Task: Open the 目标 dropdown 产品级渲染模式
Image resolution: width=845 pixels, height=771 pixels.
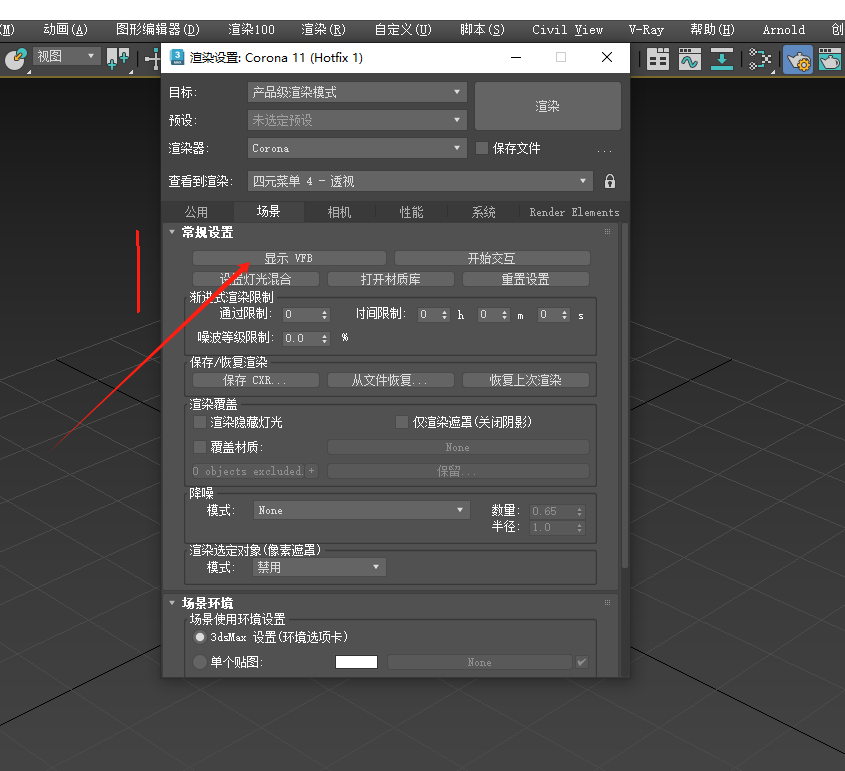Action: pyautogui.click(x=357, y=92)
